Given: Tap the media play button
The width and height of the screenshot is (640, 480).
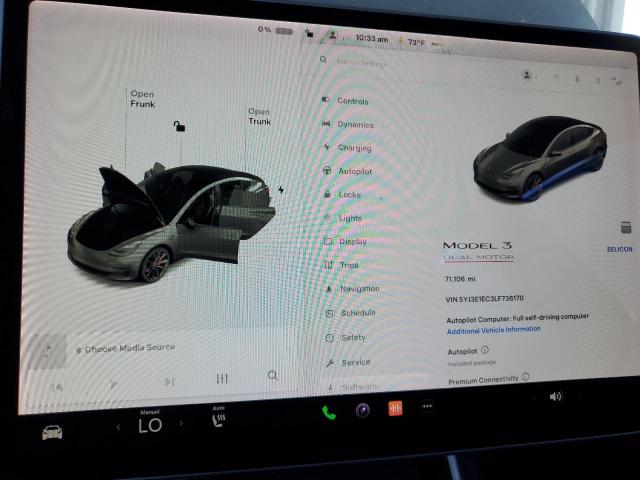Looking at the screenshot, I should pos(113,384).
